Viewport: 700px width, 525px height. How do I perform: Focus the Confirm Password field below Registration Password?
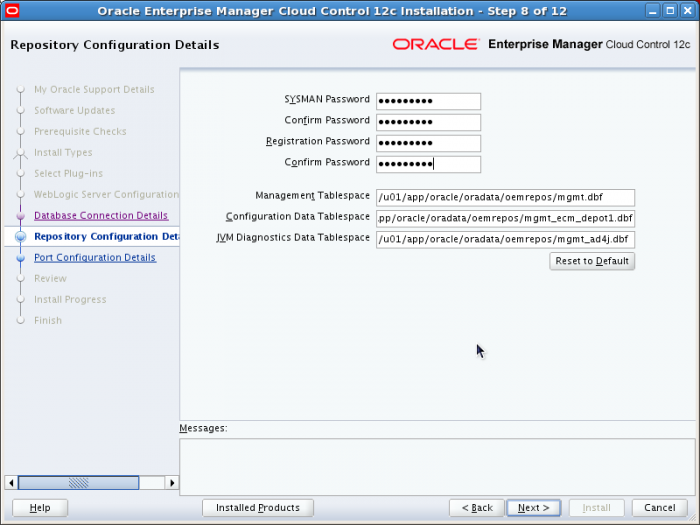pos(428,164)
